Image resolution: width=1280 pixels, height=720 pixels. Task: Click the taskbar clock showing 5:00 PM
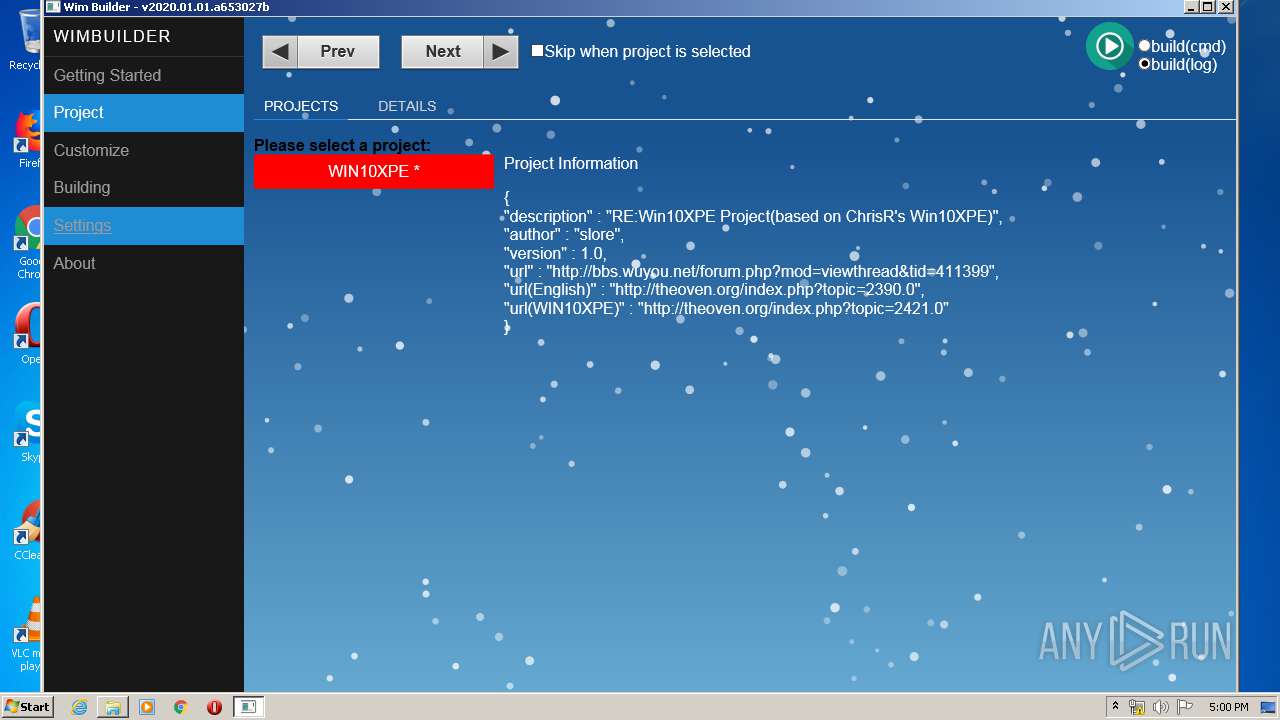click(x=1228, y=707)
